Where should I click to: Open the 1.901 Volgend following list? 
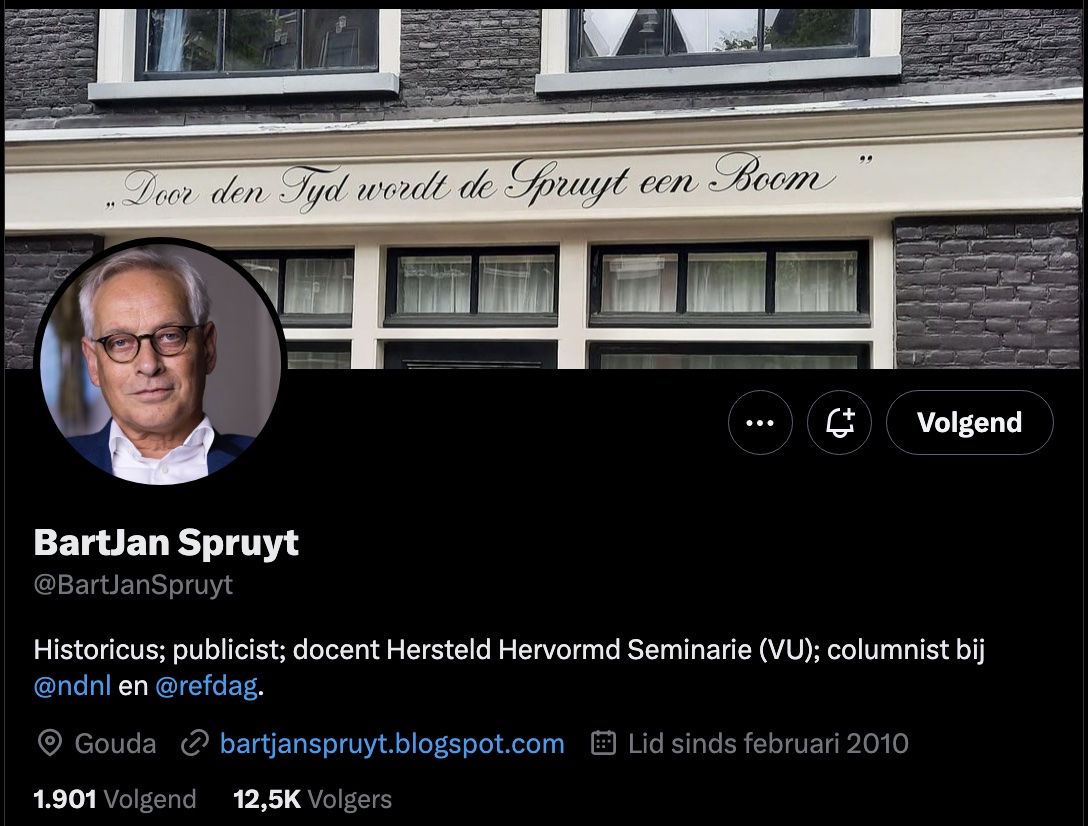point(114,799)
